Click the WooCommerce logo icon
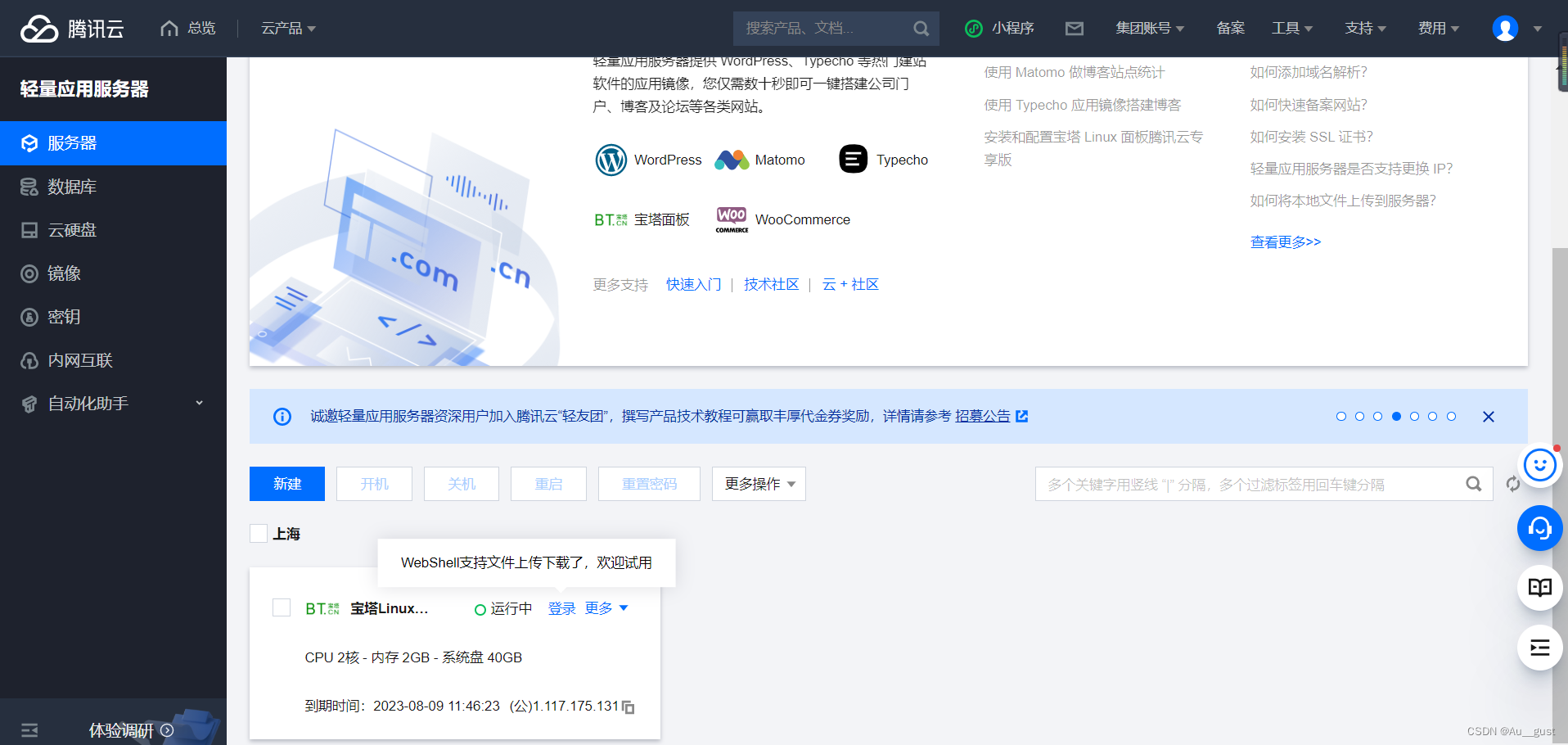The width and height of the screenshot is (1568, 745). pos(732,219)
